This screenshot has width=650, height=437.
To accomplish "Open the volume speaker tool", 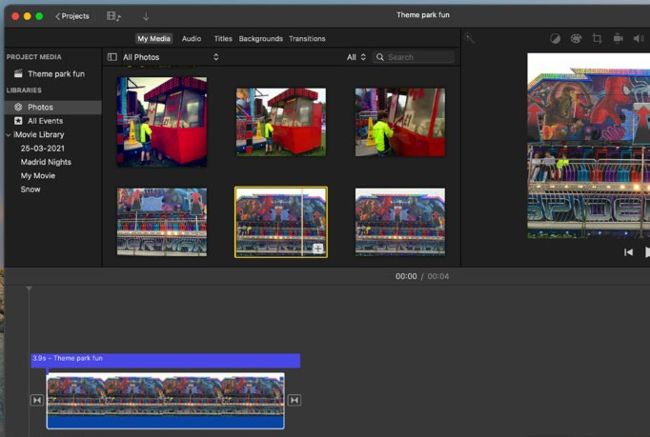I will point(639,38).
